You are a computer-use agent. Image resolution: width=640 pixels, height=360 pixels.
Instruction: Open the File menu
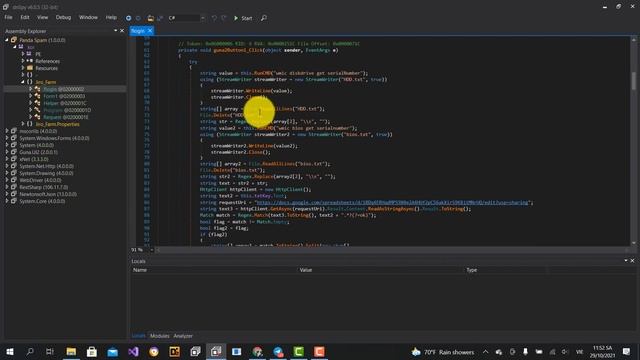point(8,18)
